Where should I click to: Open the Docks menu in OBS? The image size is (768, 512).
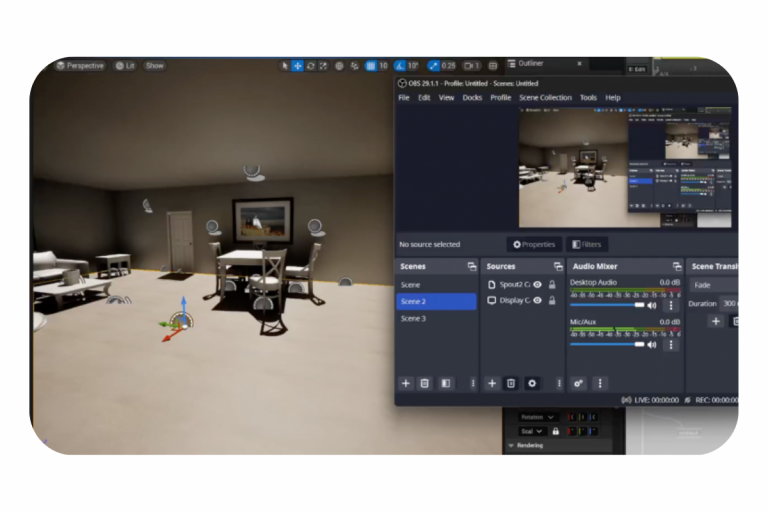coord(472,98)
